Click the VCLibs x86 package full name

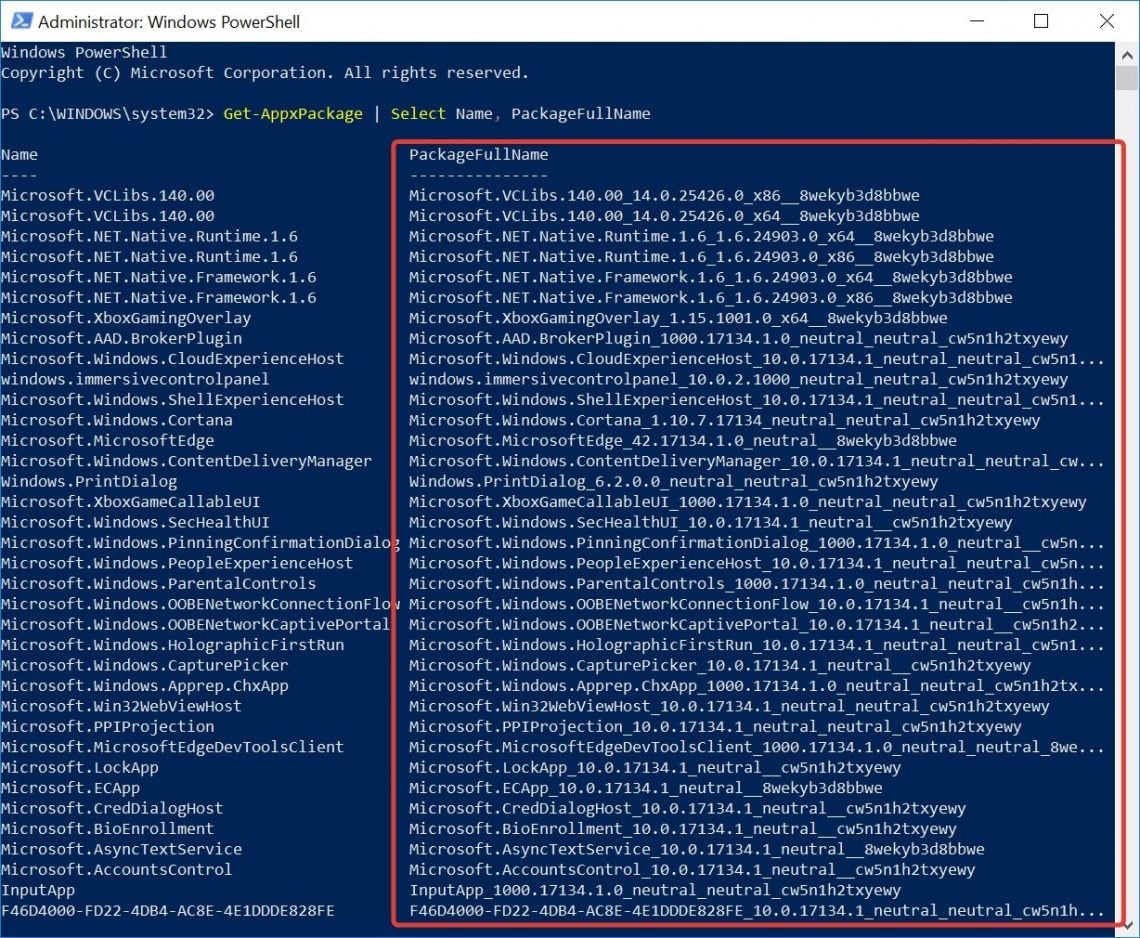pyautogui.click(x=664, y=196)
